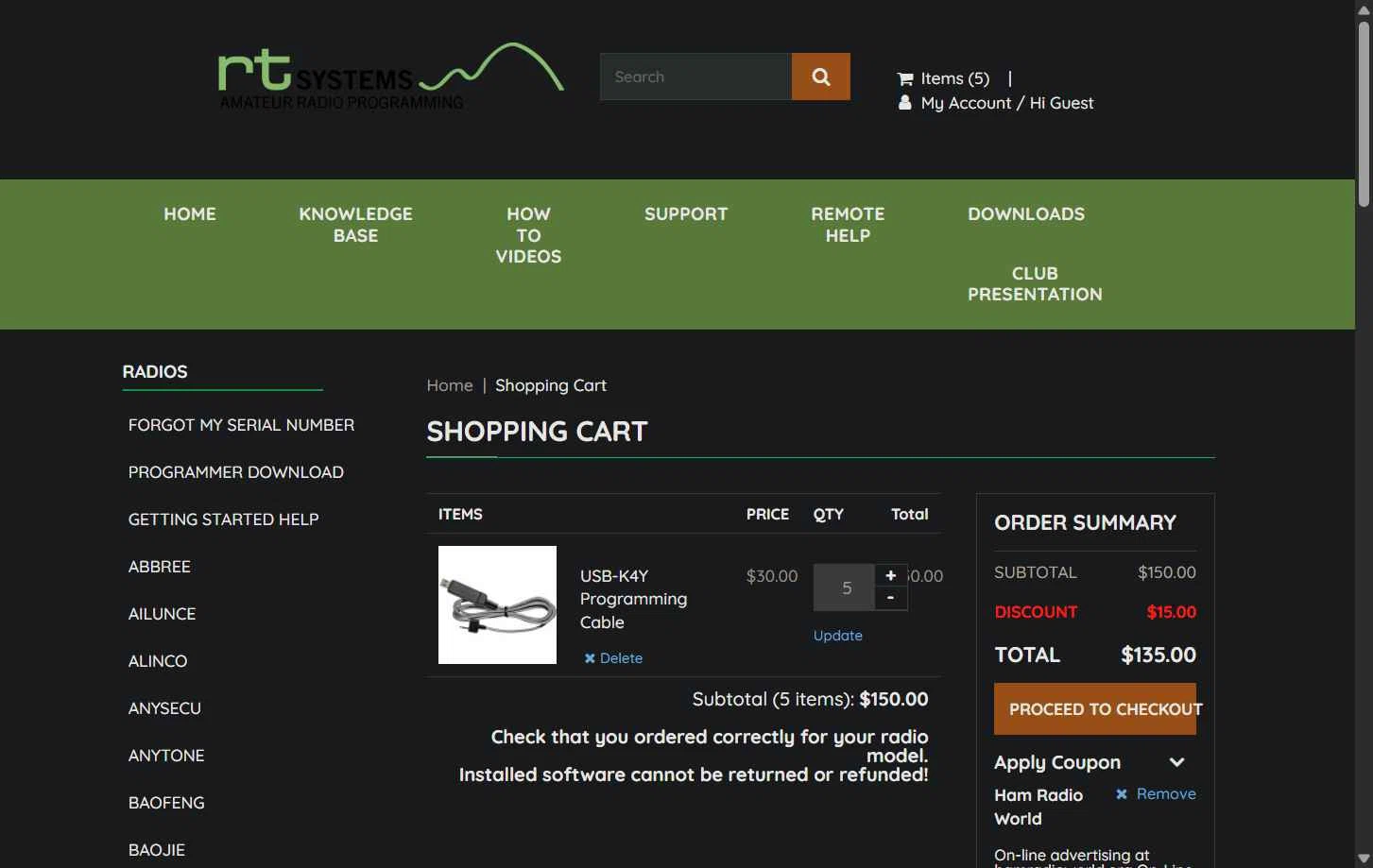Open KNOWLEDGE BASE menu item
The height and width of the screenshot is (868, 1373).
(x=355, y=225)
